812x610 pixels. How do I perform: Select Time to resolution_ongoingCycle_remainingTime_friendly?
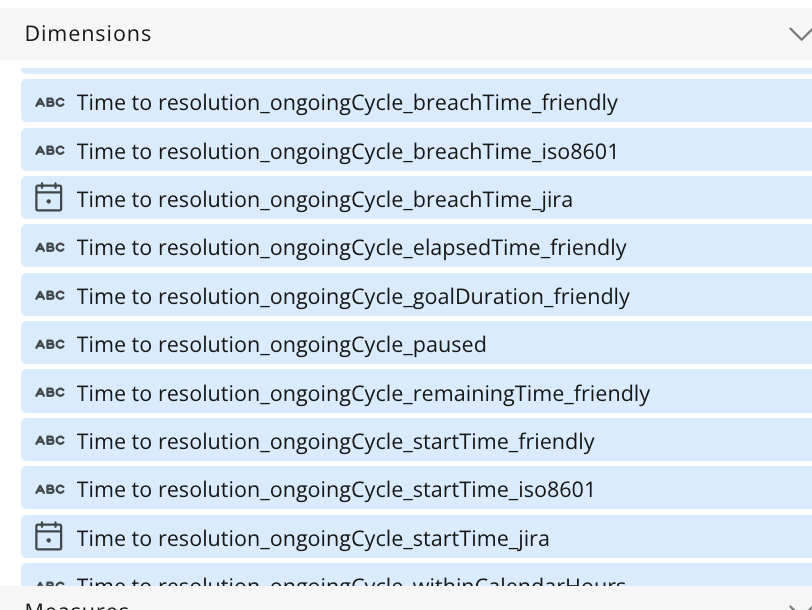pyautogui.click(x=416, y=392)
